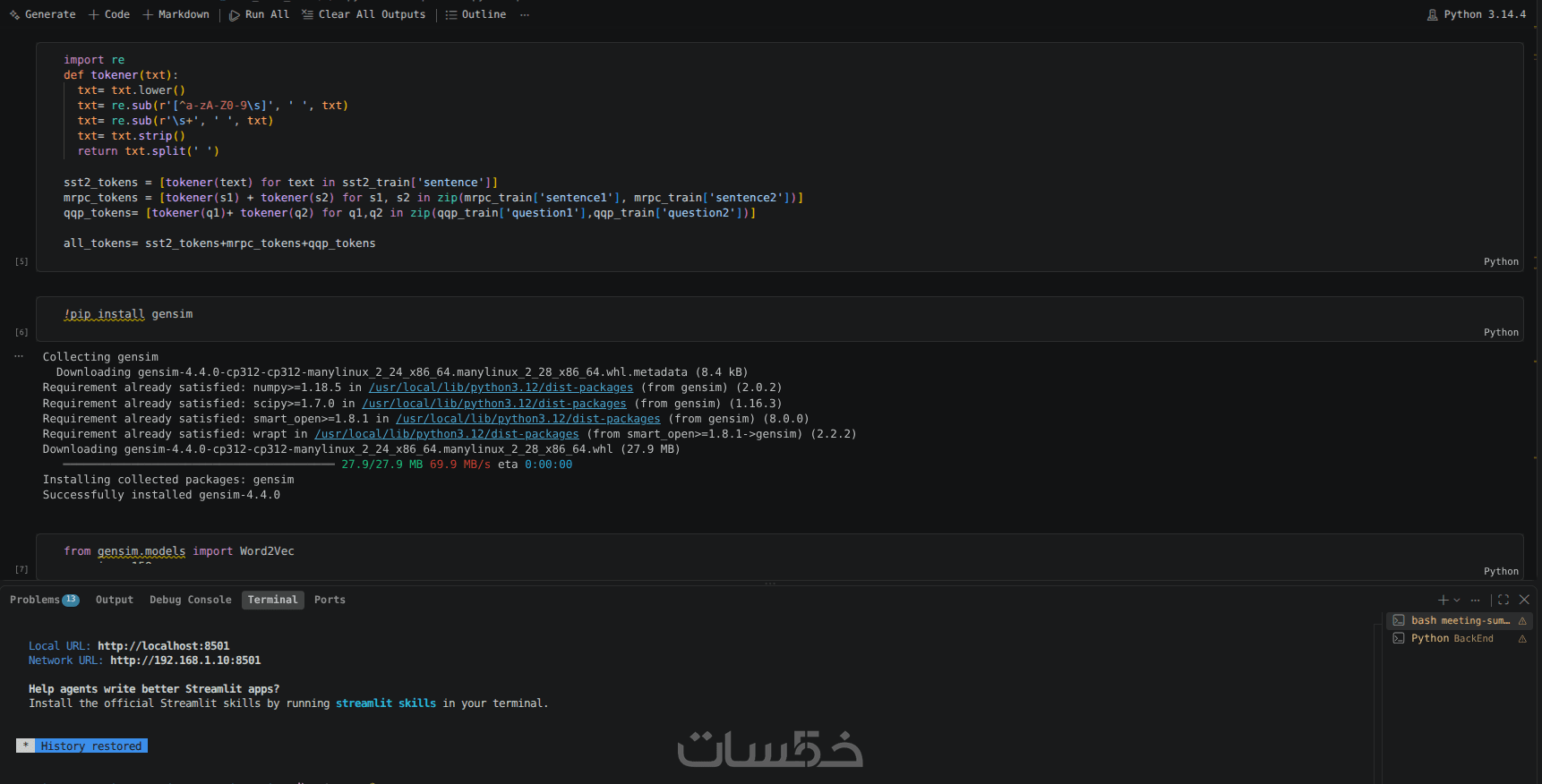Click the '!pip install gensim' cell input
1542x784 pixels.
pyautogui.click(x=128, y=314)
